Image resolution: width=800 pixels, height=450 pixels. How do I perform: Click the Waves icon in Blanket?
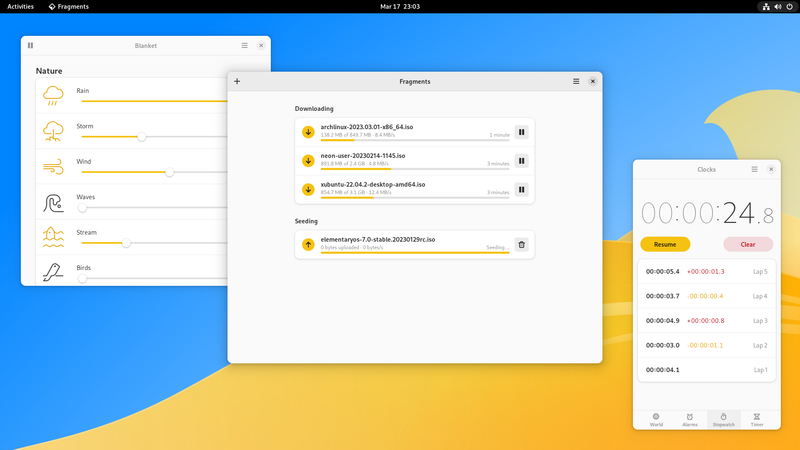[x=53, y=203]
